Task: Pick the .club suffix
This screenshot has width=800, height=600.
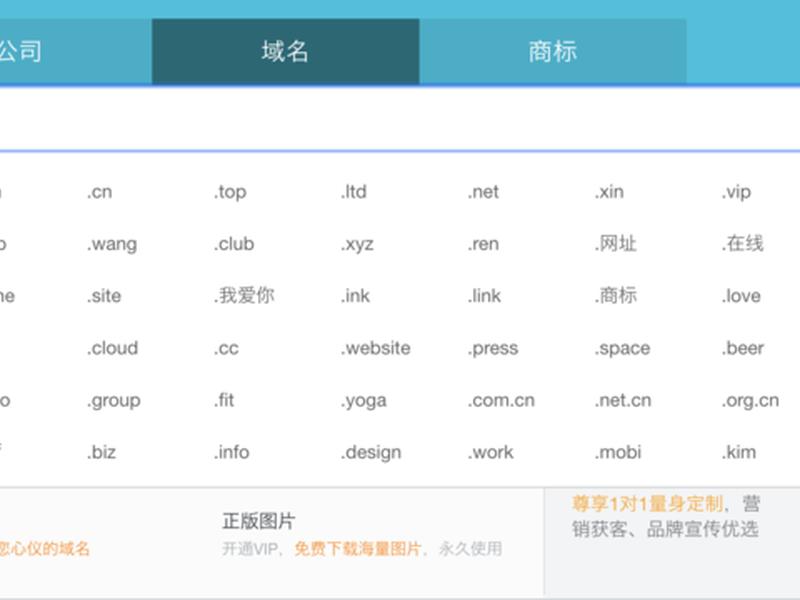Action: coord(234,244)
